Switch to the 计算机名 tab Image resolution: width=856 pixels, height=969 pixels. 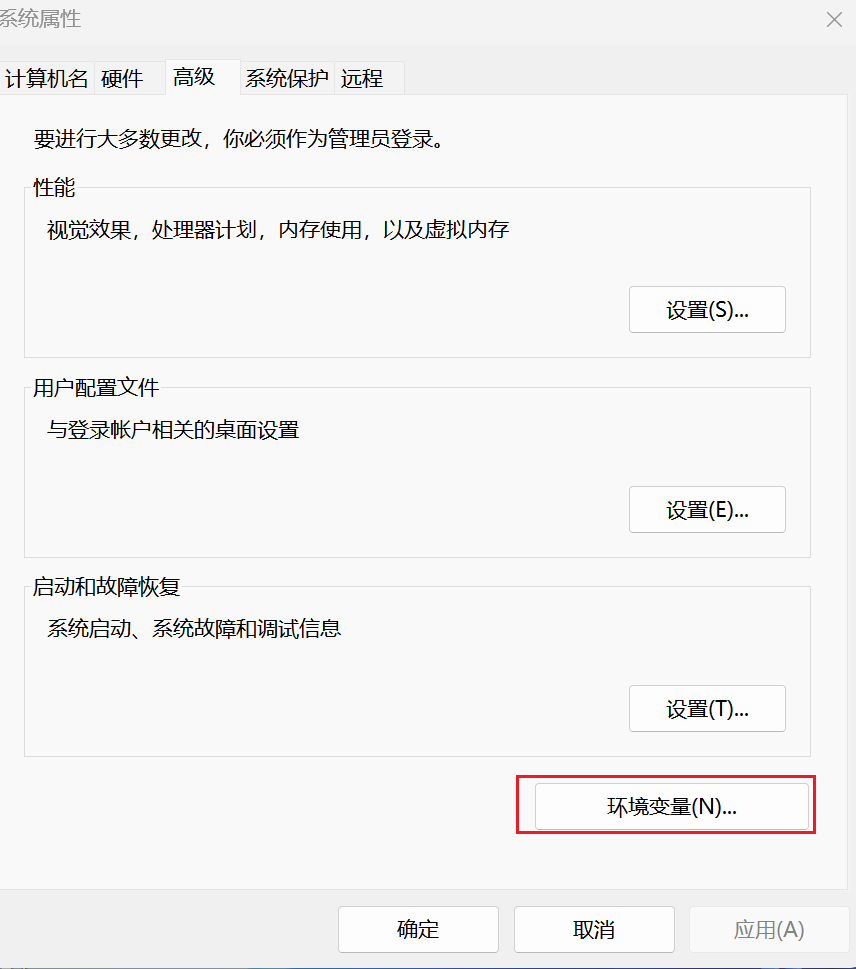(x=46, y=78)
